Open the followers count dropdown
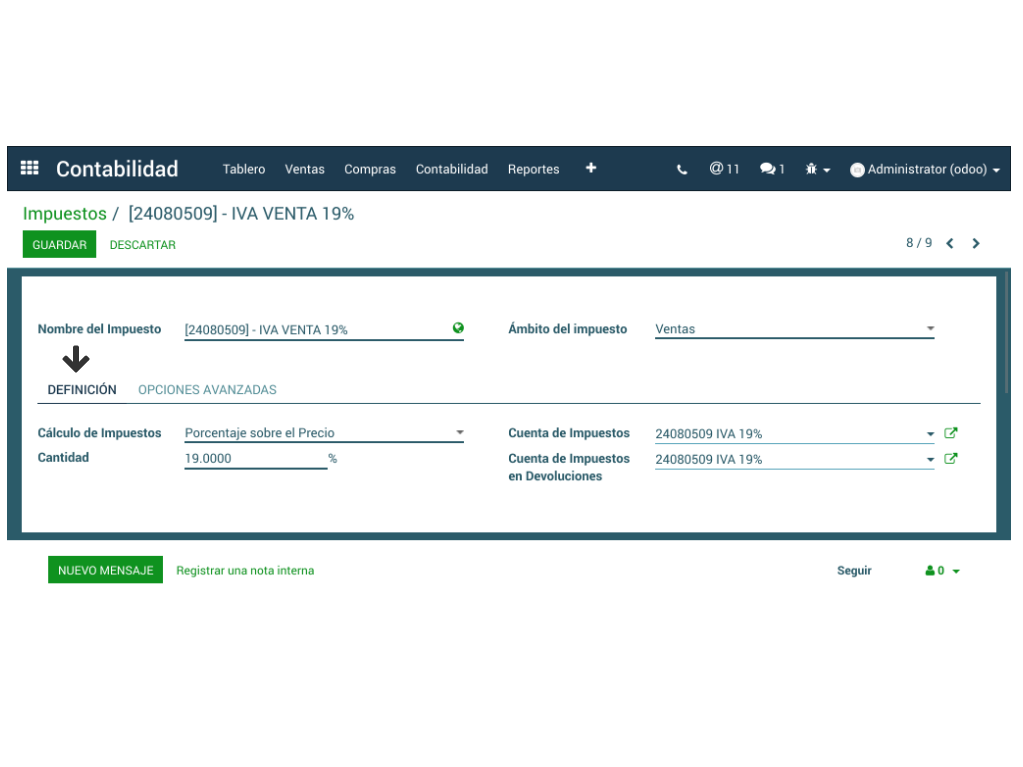The height and width of the screenshot is (767, 1023). click(942, 571)
